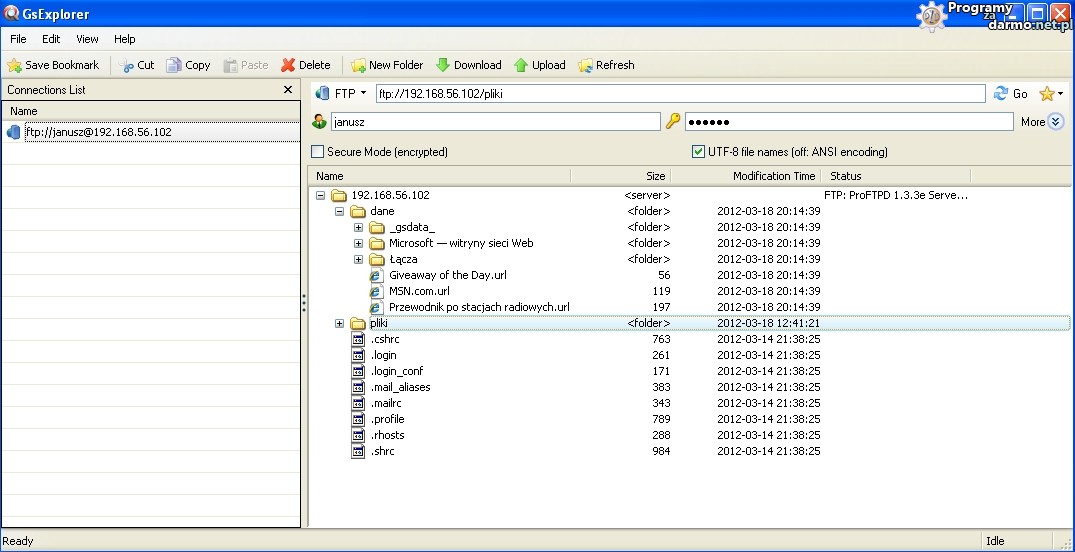Uncheck UTF-8 file names option

click(699, 152)
